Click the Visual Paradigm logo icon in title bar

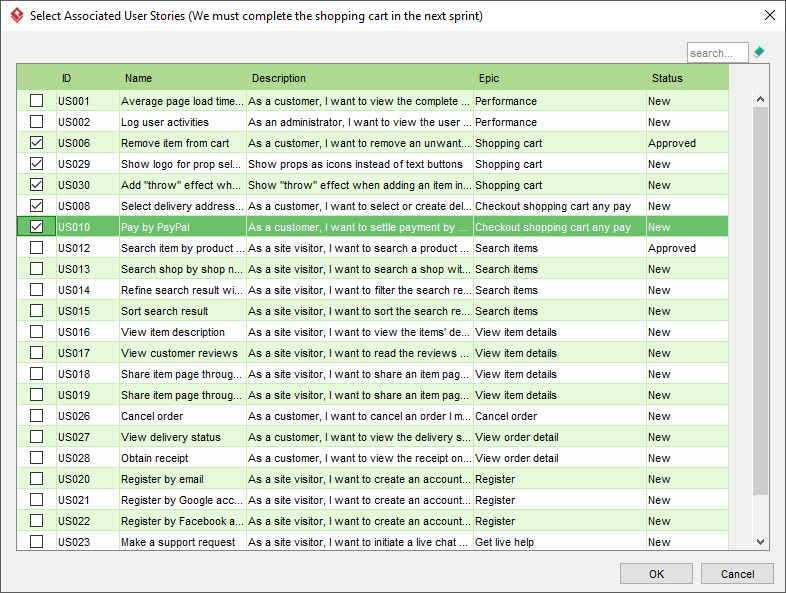tap(17, 15)
